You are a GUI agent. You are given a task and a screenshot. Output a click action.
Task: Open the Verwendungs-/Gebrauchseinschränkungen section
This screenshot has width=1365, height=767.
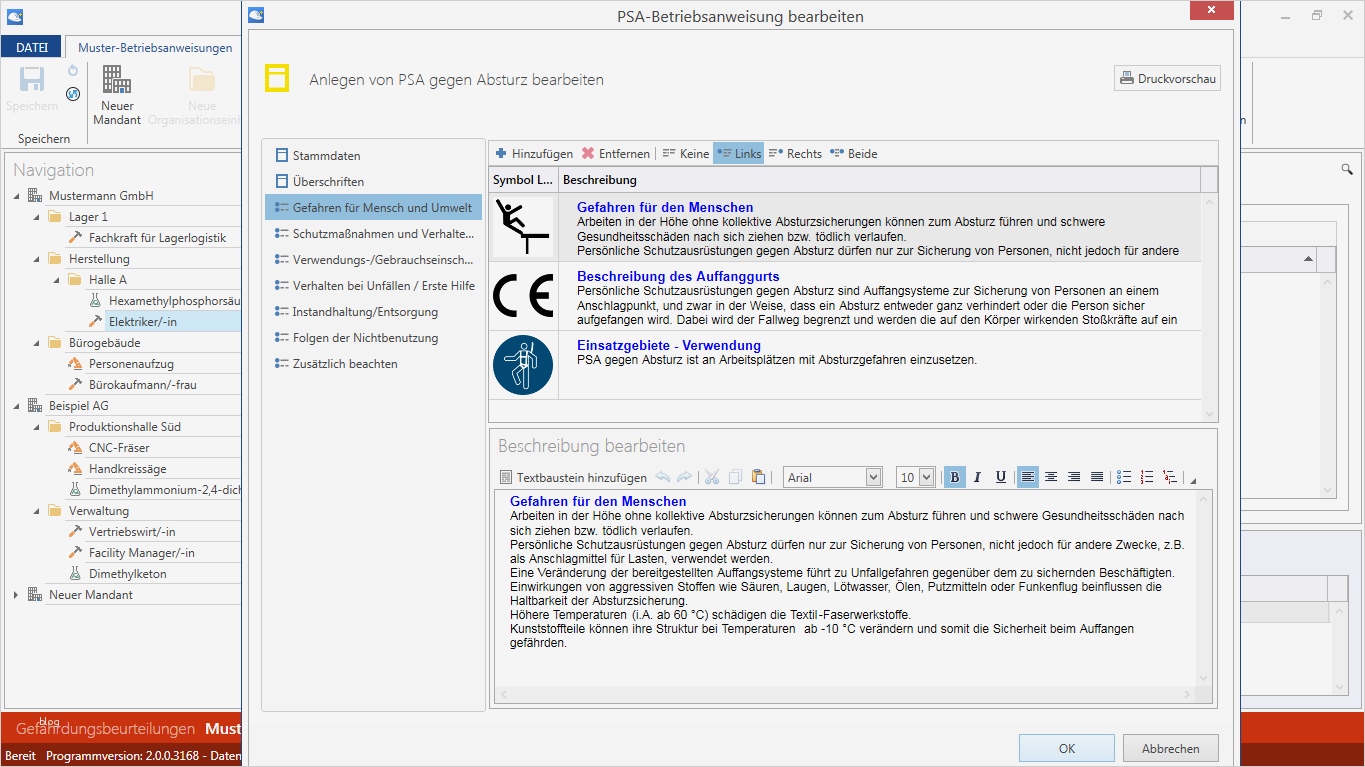(x=373, y=260)
